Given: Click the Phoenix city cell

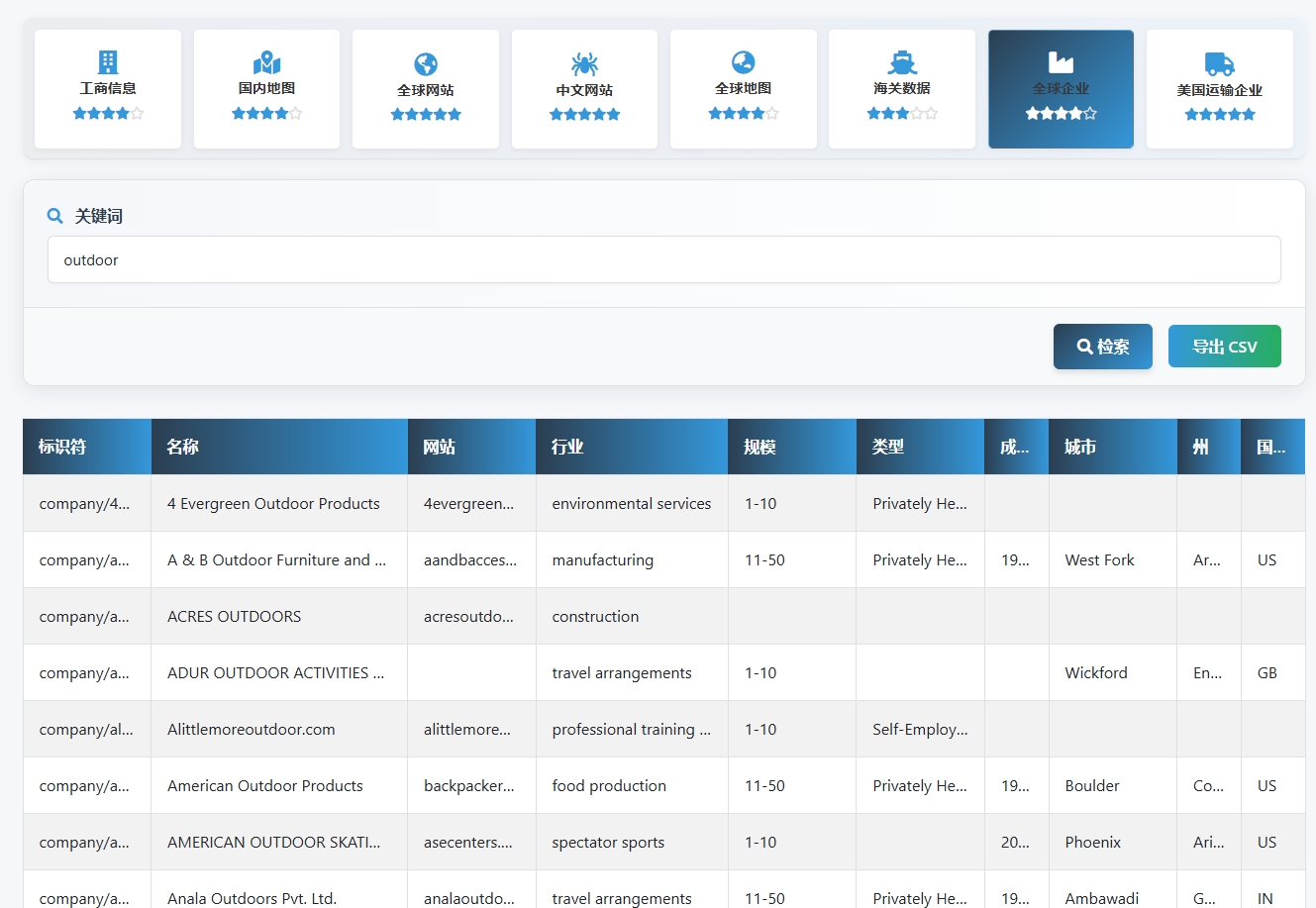Looking at the screenshot, I should [1113, 842].
